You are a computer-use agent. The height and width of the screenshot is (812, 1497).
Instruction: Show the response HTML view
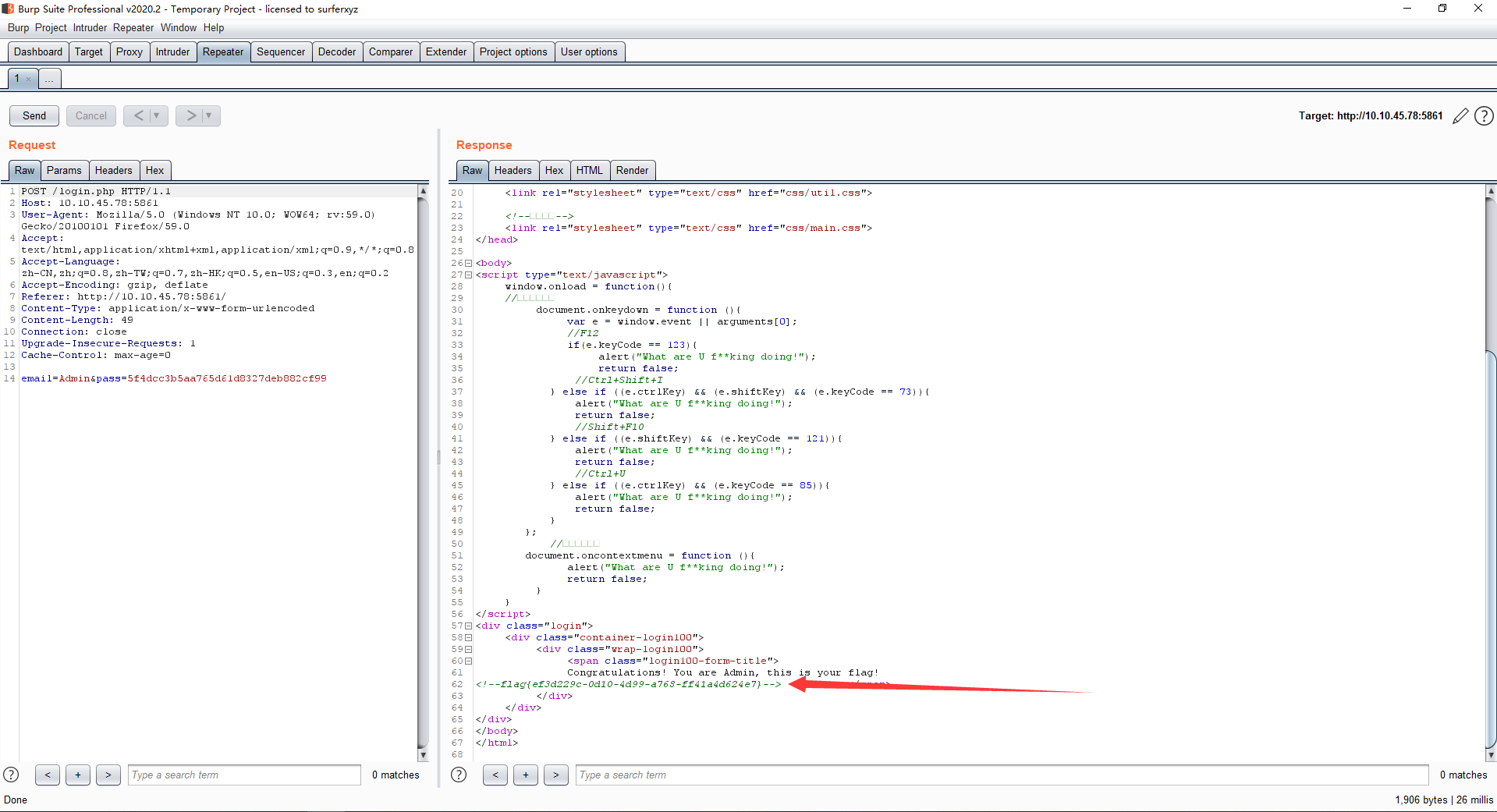[x=590, y=170]
